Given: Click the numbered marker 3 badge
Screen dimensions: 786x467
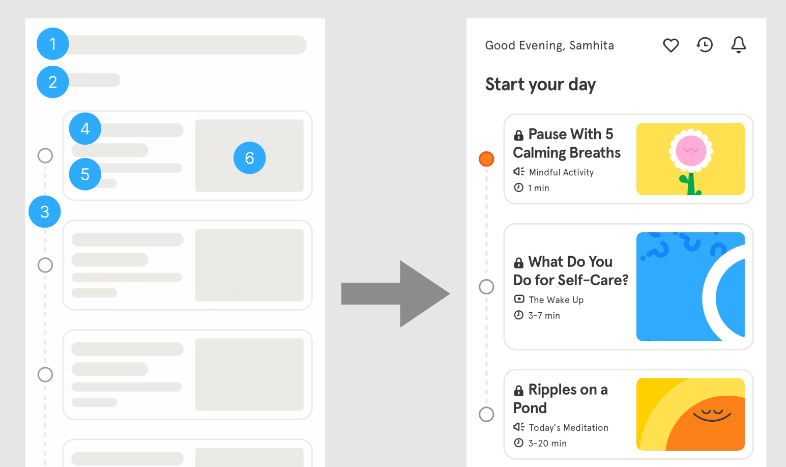Looking at the screenshot, I should point(45,211).
